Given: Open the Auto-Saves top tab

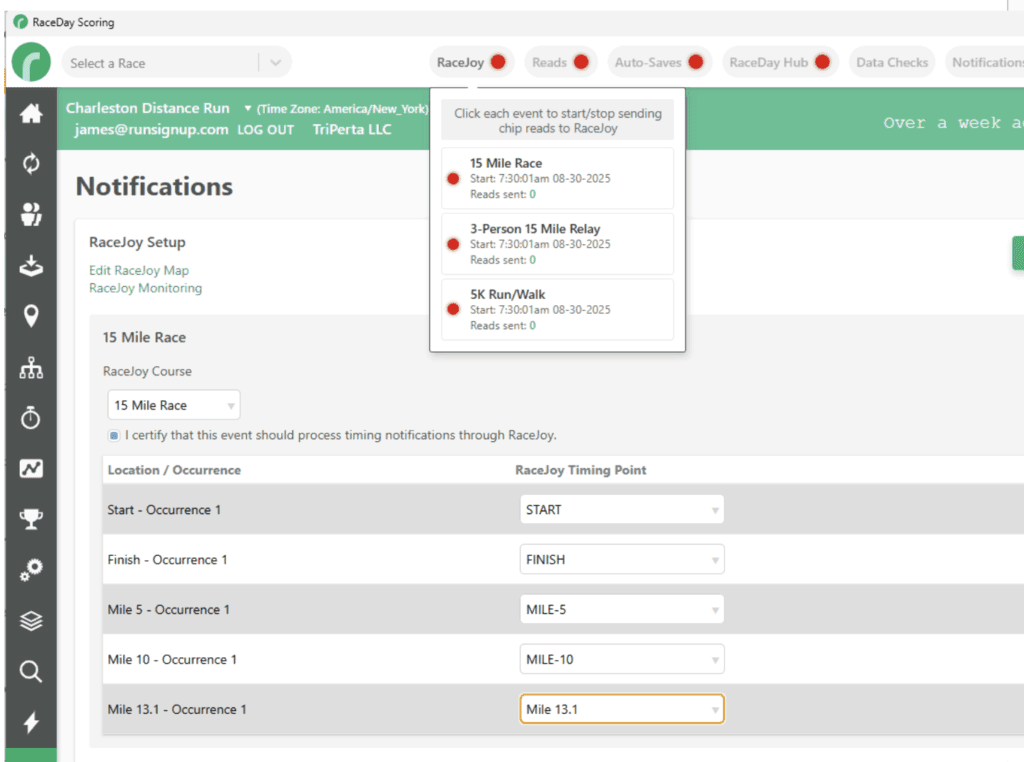Looking at the screenshot, I should (660, 62).
